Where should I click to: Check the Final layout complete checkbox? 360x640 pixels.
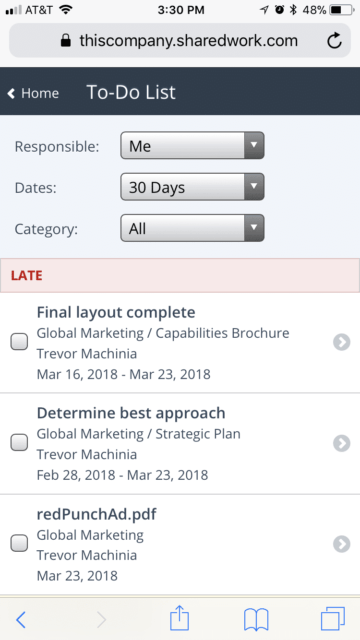(x=19, y=342)
